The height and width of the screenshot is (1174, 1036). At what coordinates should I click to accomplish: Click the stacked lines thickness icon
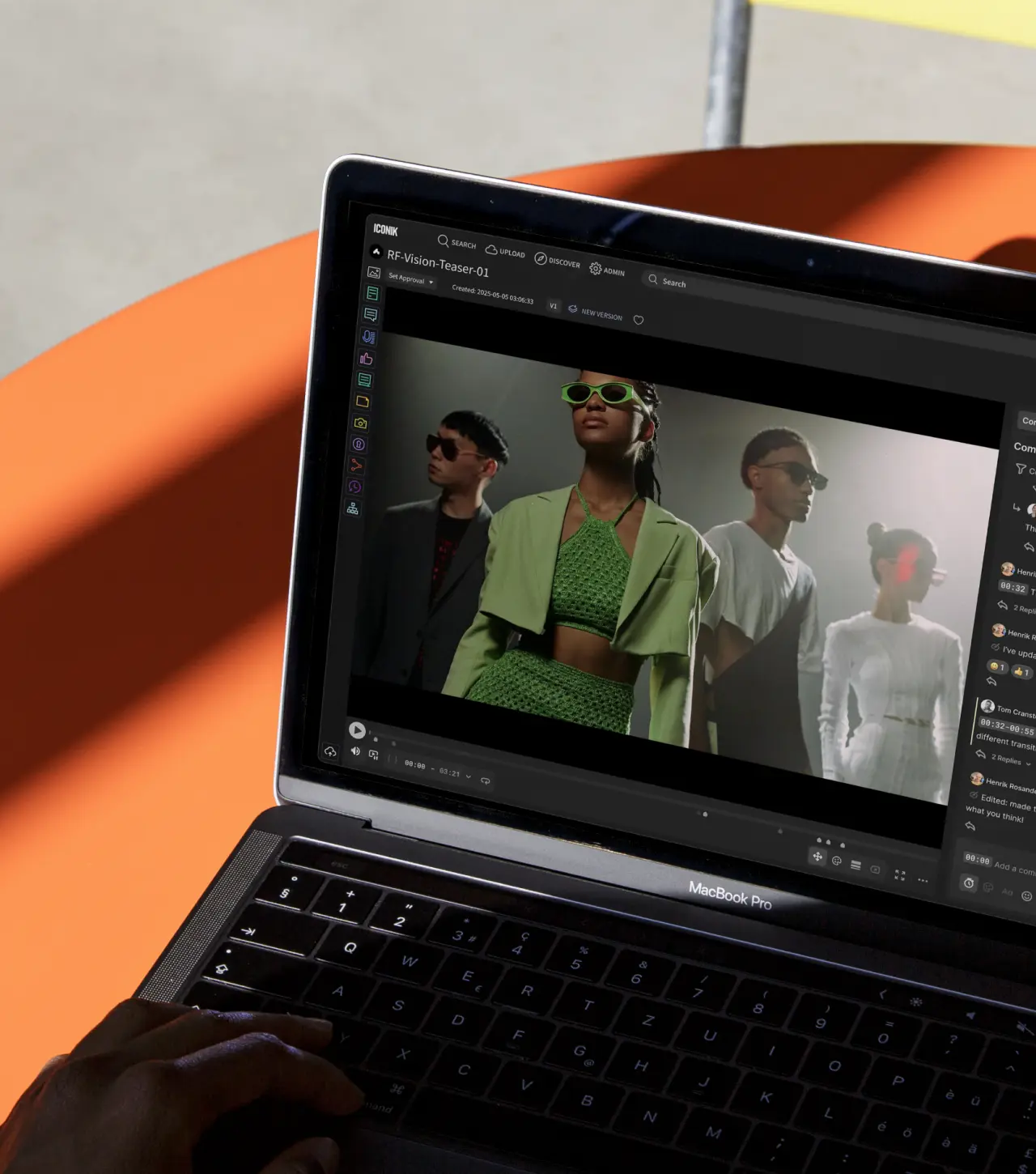pyautogui.click(x=856, y=865)
